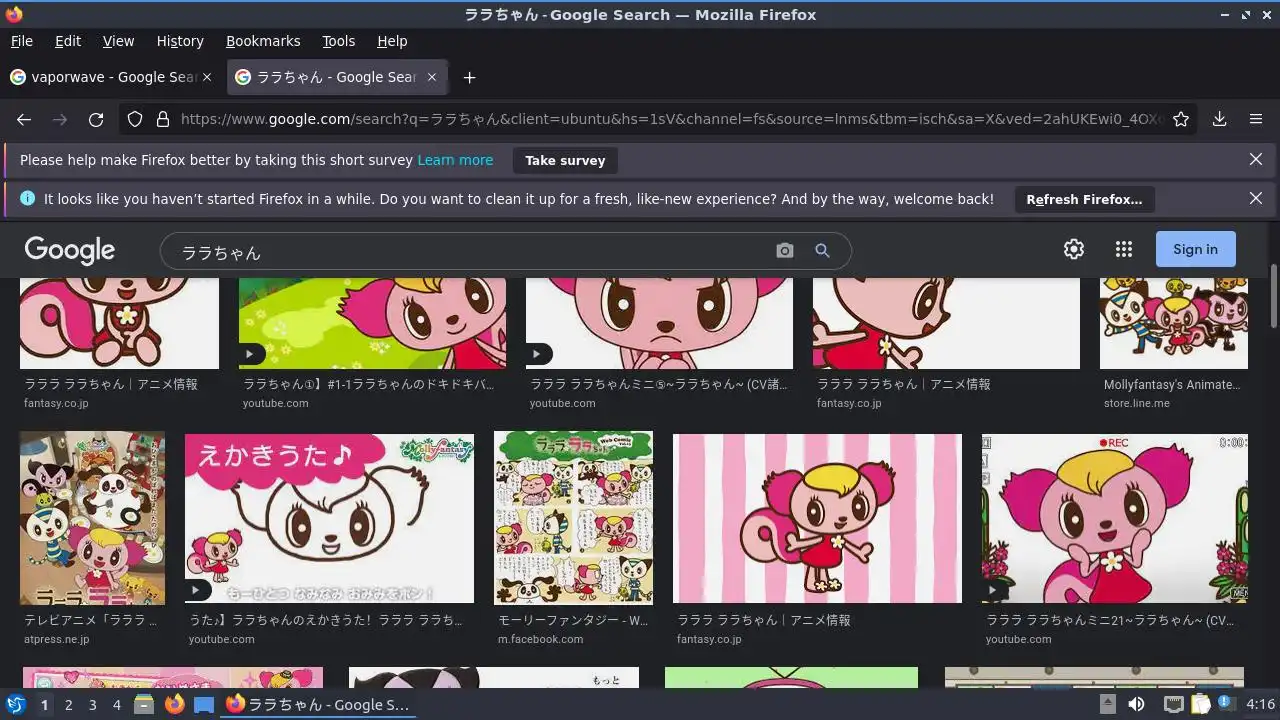Open the clipboard tray icon

pyautogui.click(x=1201, y=704)
